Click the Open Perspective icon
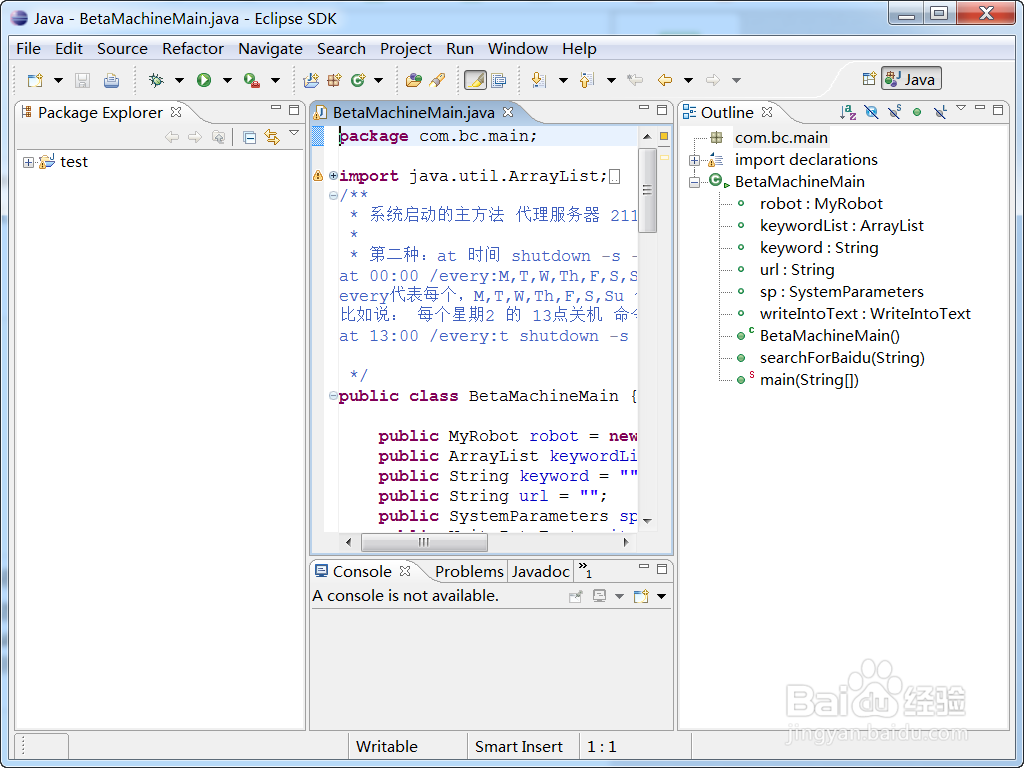The image size is (1024, 768). click(869, 79)
